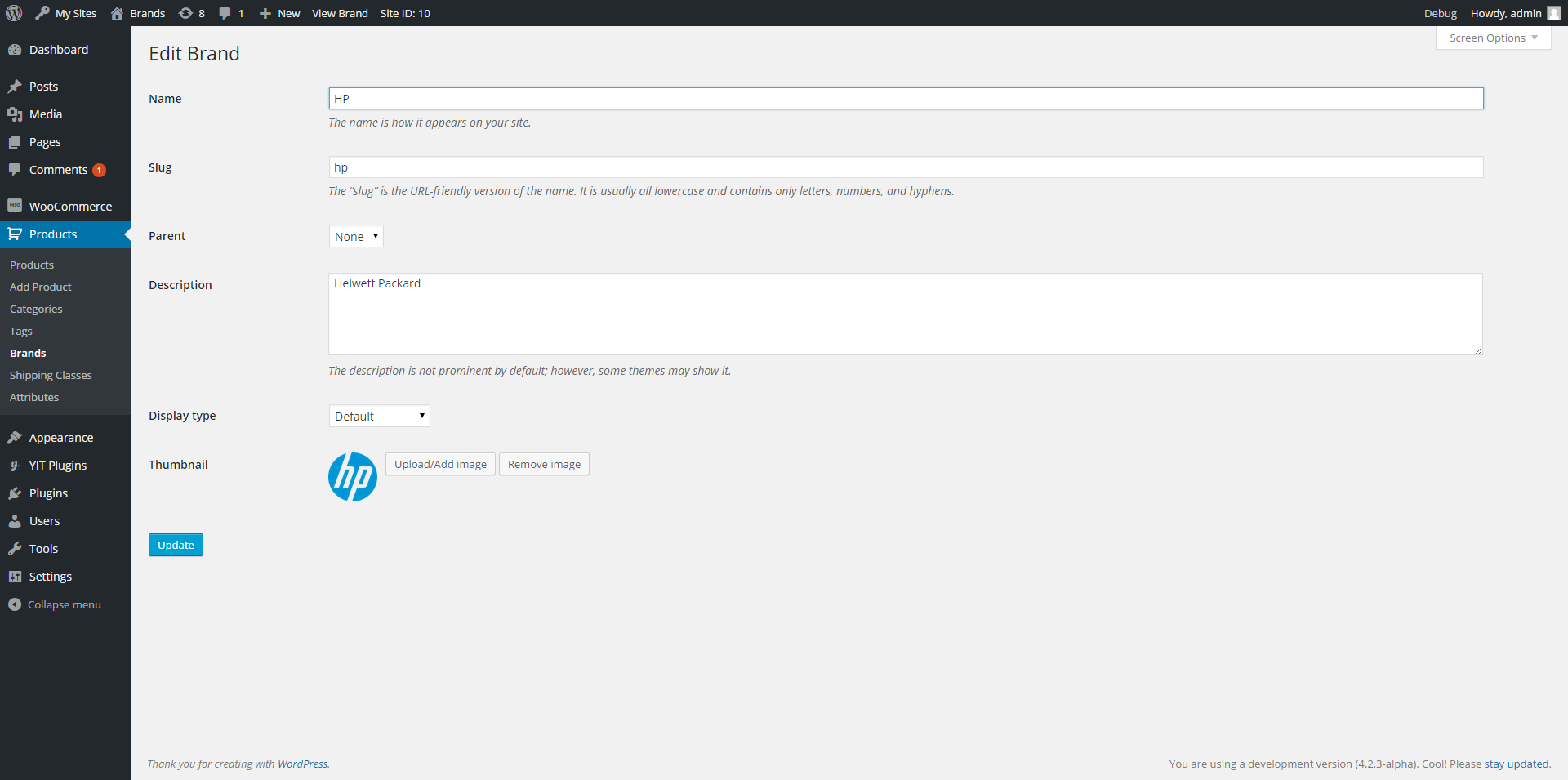
Task: Click the YIT Plugins icon
Action: [15, 466]
